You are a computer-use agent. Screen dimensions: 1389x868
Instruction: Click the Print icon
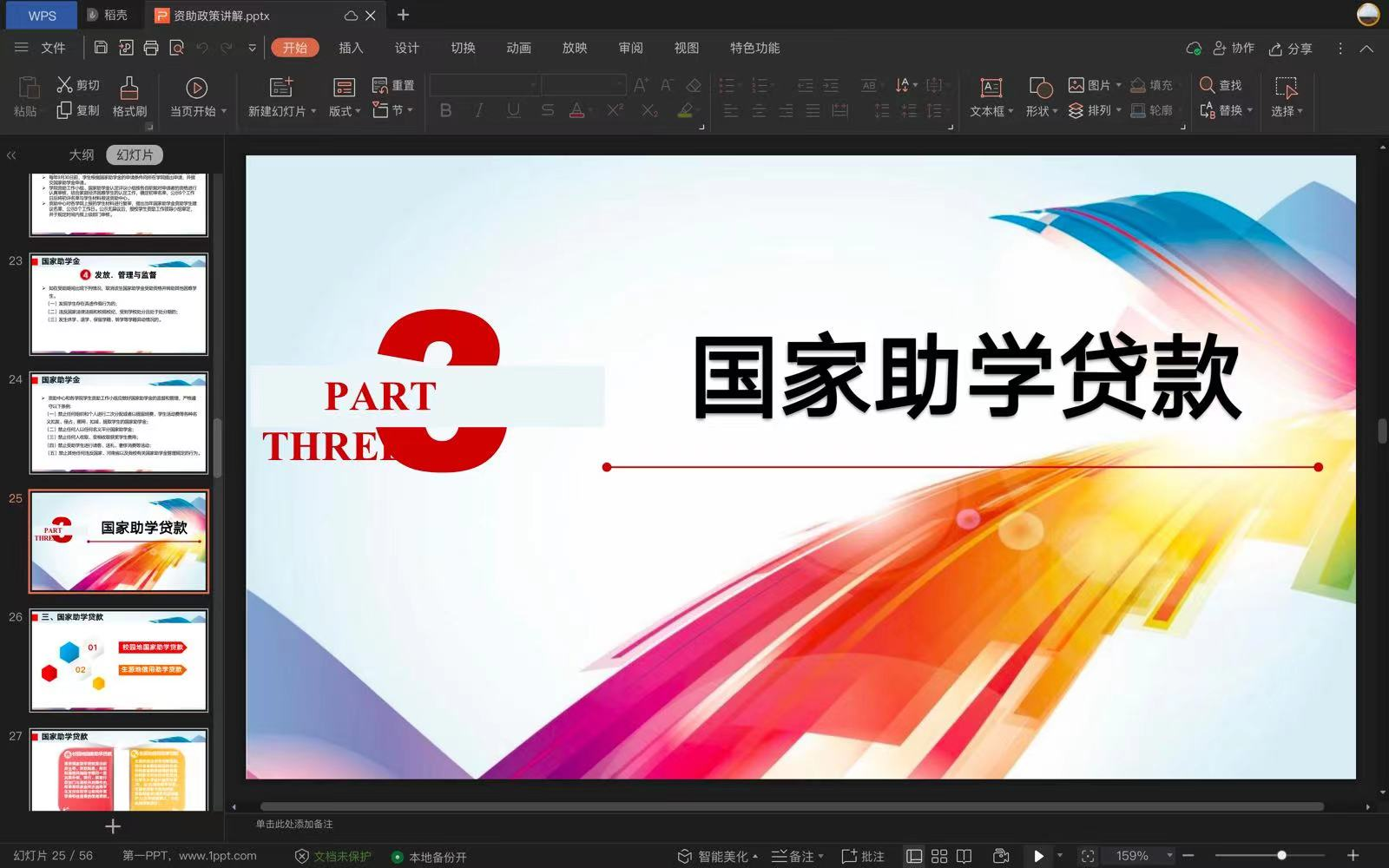pyautogui.click(x=151, y=48)
